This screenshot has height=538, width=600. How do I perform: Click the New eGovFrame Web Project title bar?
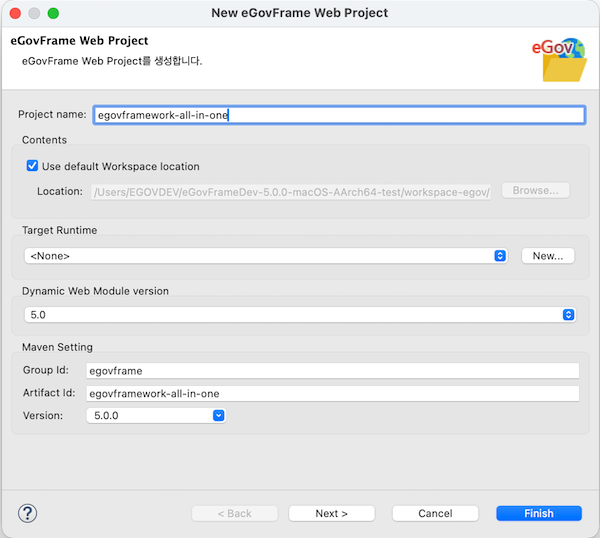300,13
